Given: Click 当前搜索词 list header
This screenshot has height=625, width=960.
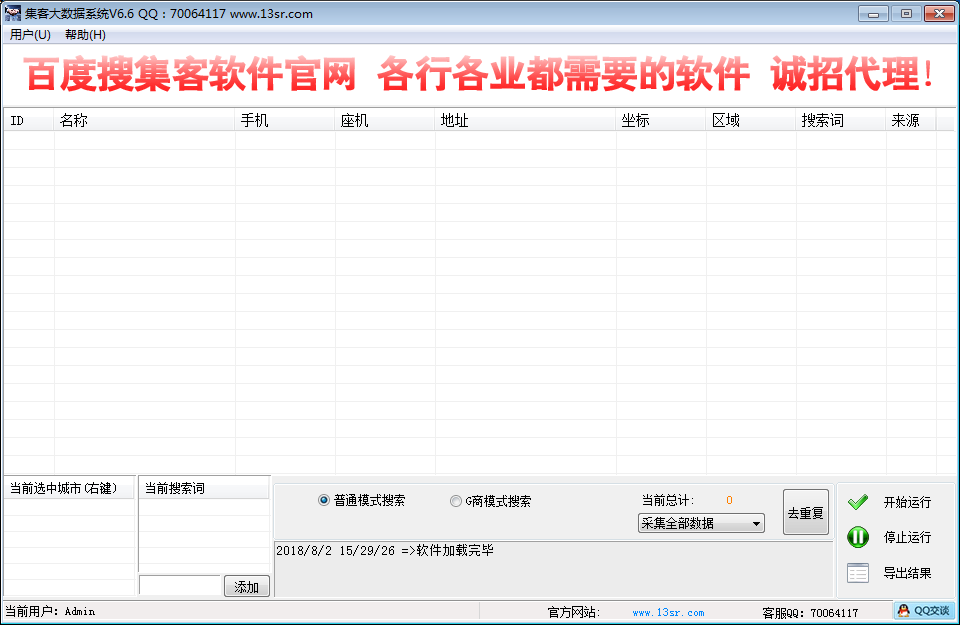Looking at the screenshot, I should tap(204, 488).
